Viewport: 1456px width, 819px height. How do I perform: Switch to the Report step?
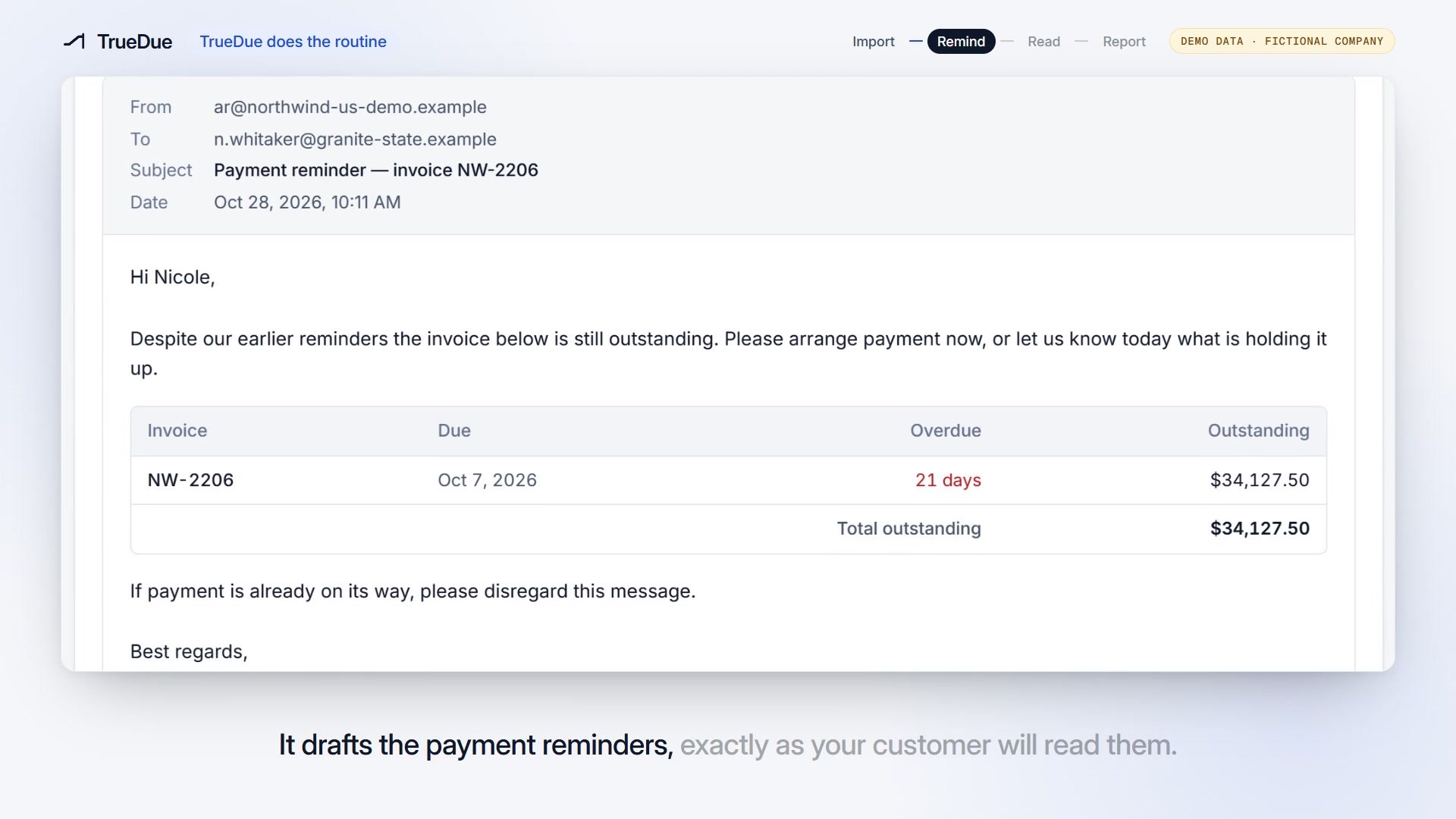(x=1124, y=42)
